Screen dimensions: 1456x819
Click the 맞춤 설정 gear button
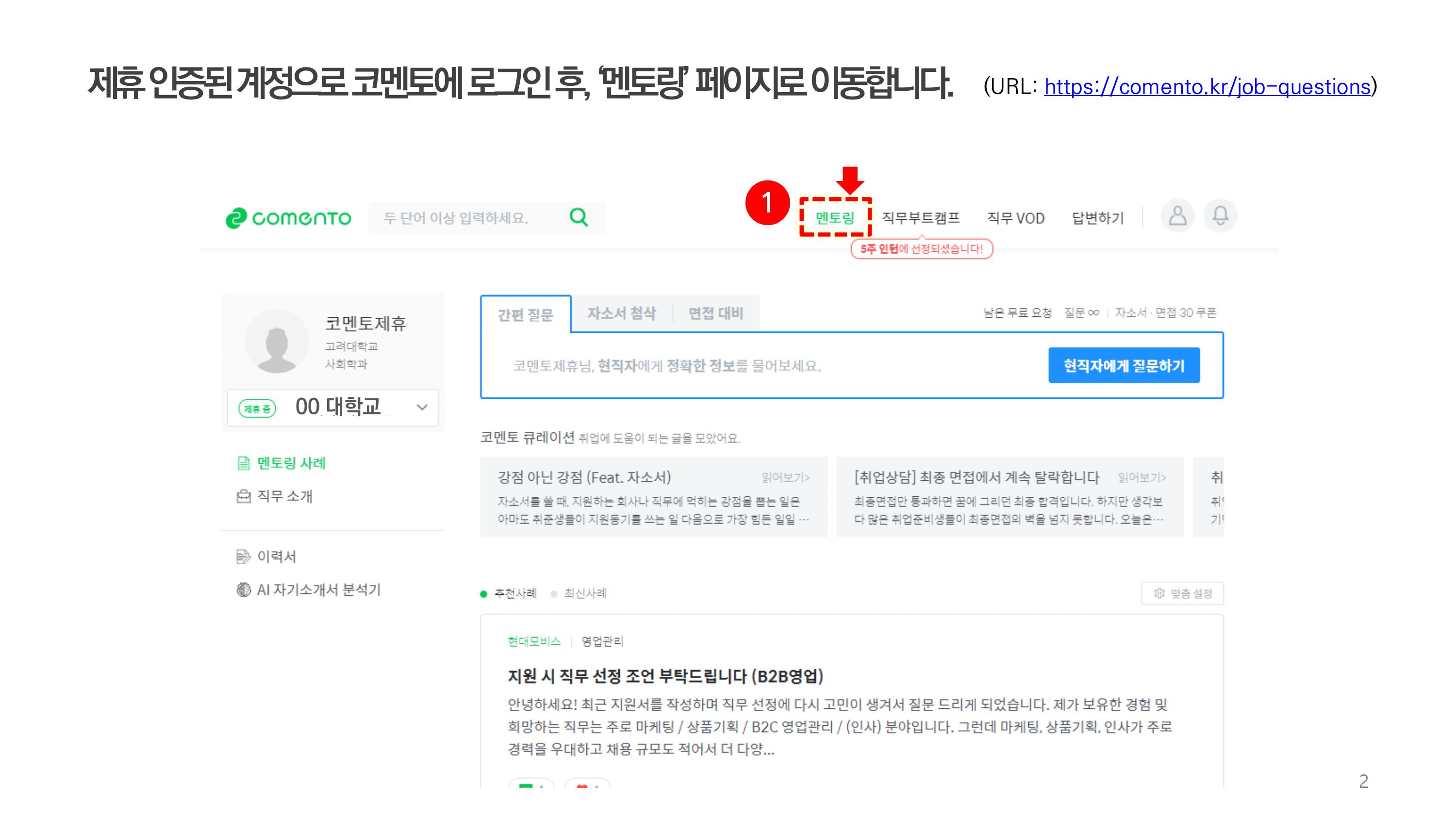pyautogui.click(x=1182, y=593)
